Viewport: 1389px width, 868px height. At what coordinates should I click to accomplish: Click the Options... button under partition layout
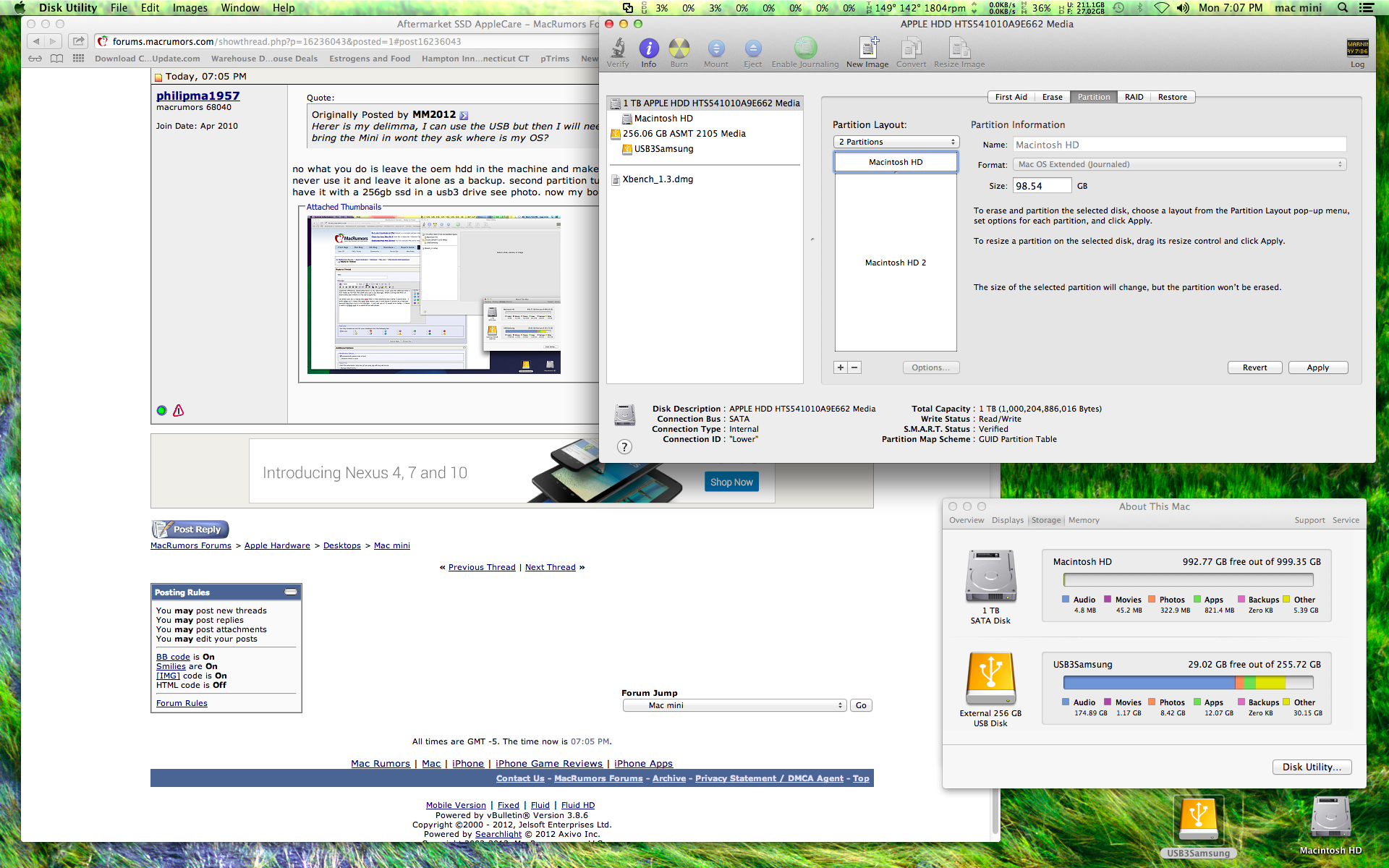coord(930,367)
